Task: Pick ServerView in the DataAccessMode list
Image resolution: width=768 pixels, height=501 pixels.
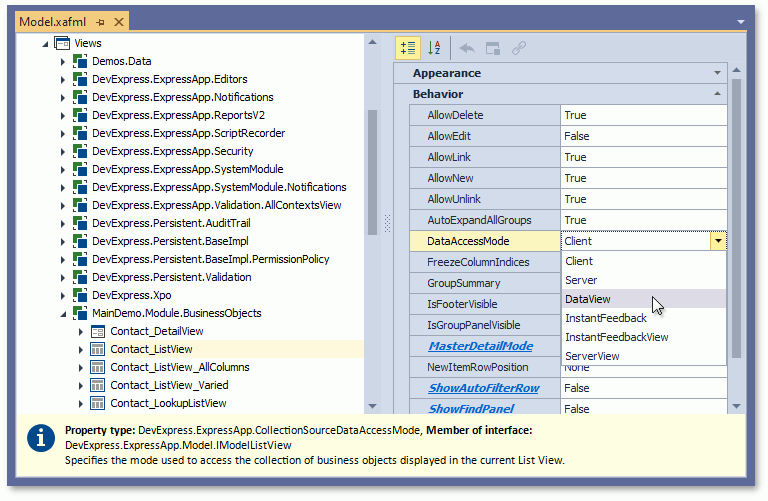Action: pyautogui.click(x=591, y=356)
